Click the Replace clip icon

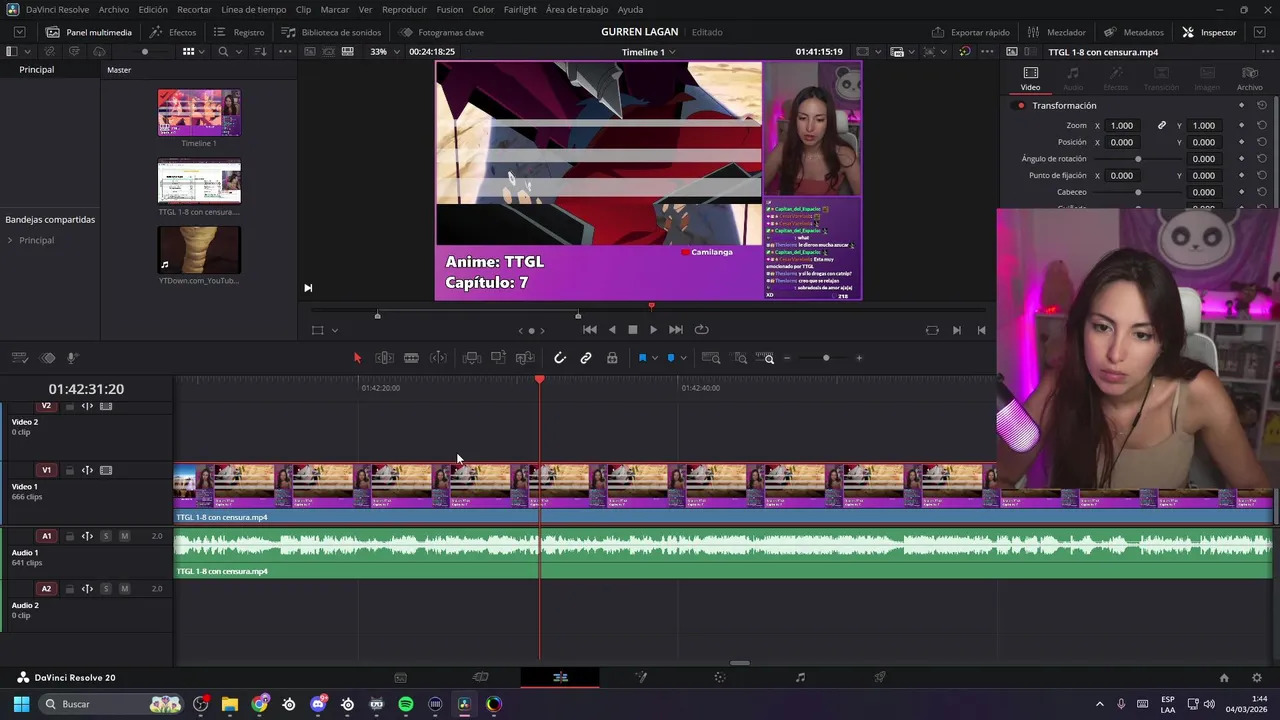tap(525, 358)
